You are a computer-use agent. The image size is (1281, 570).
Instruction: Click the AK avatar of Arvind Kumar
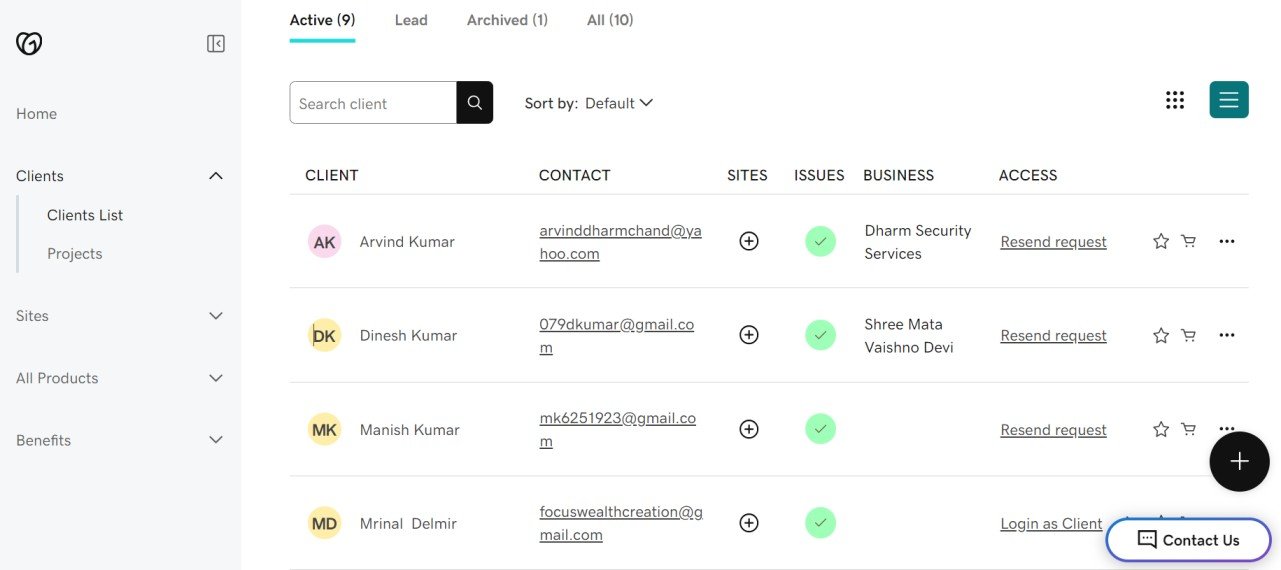324,242
